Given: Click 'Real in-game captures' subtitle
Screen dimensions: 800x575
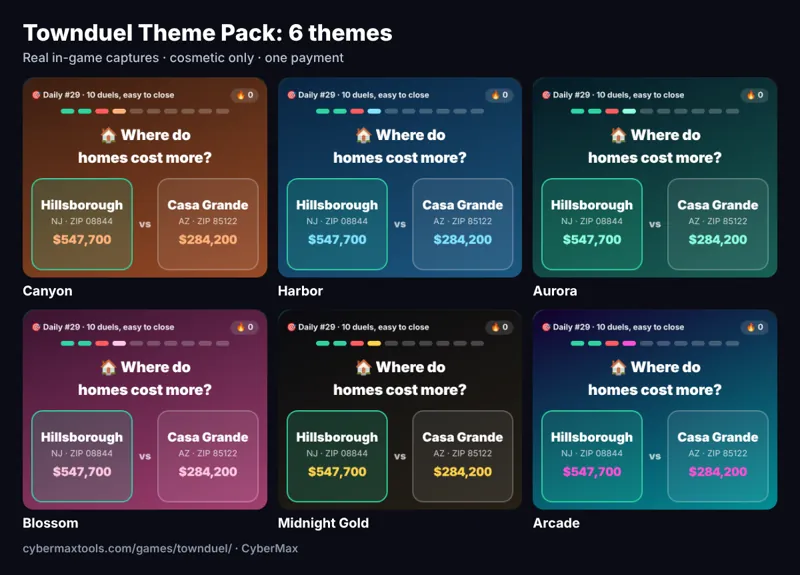Looking at the screenshot, I should [x=91, y=58].
